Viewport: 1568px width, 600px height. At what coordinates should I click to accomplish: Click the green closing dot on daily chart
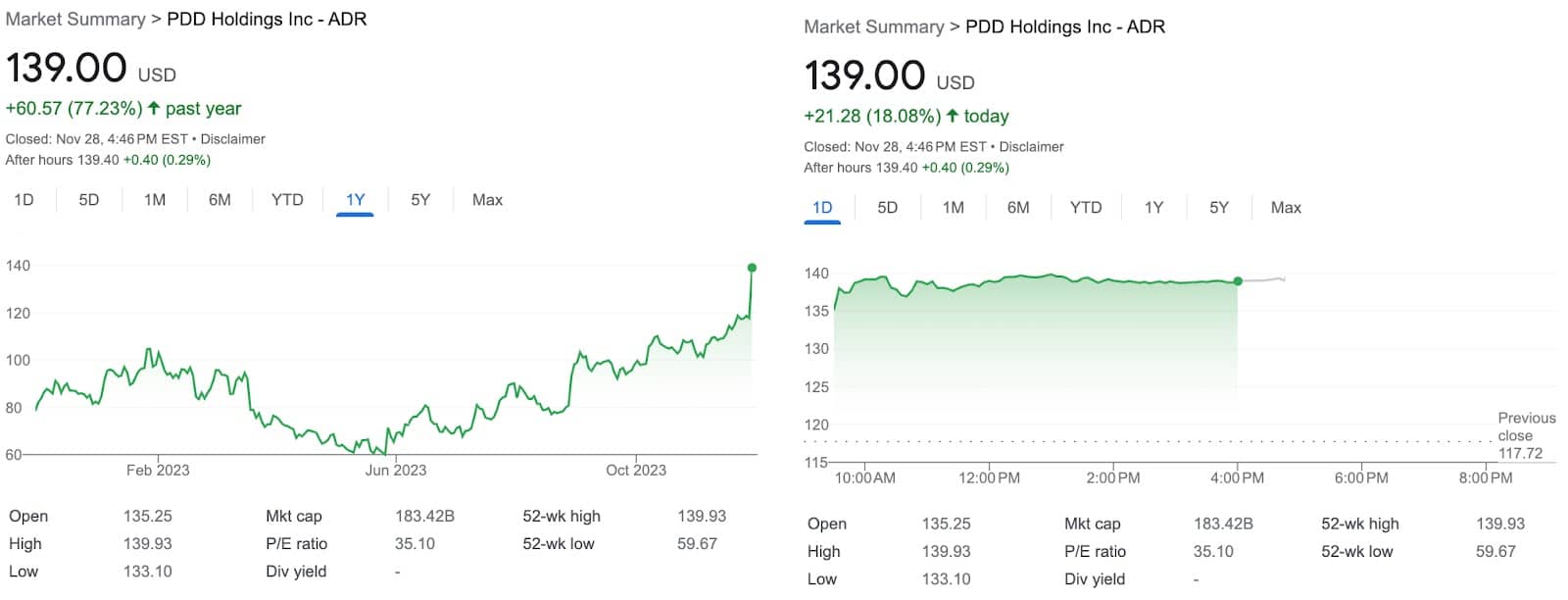point(1238,281)
